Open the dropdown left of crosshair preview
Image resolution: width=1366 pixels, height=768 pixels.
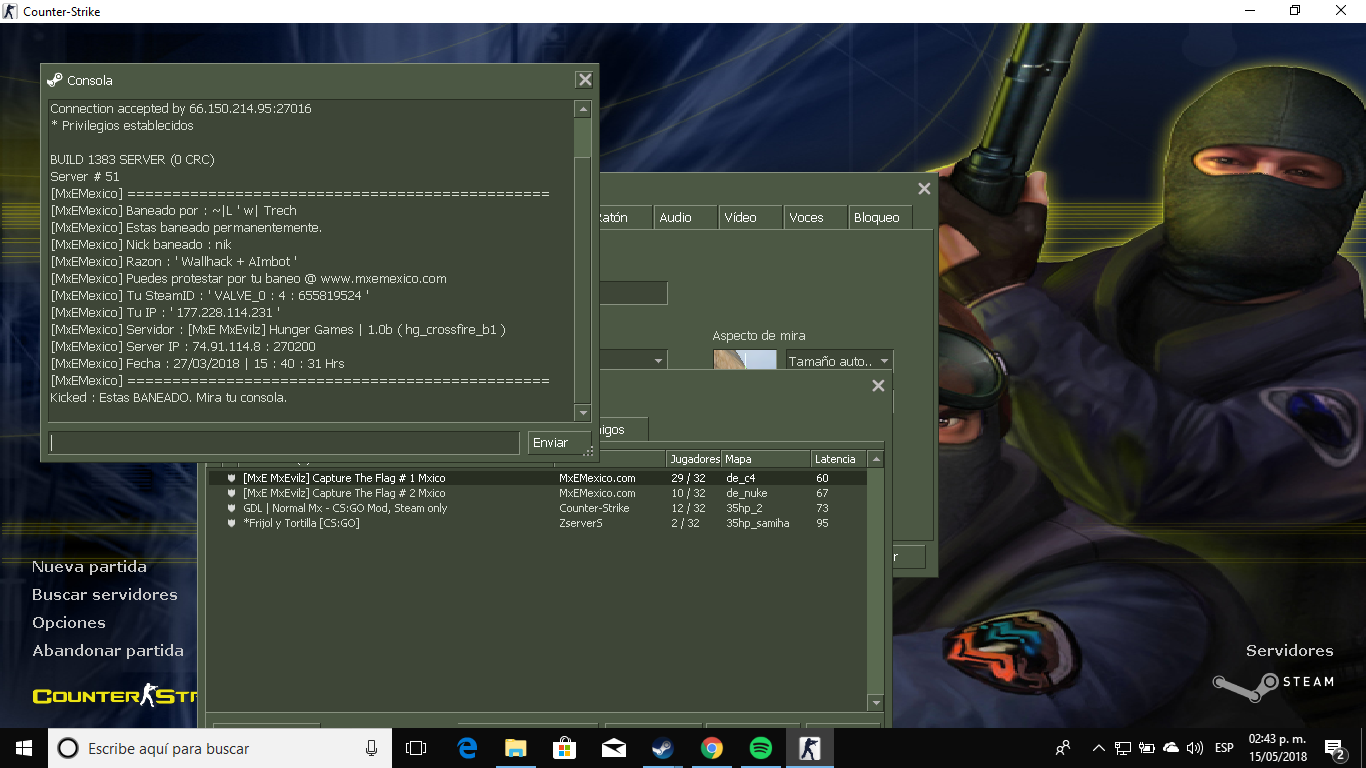[x=633, y=361]
